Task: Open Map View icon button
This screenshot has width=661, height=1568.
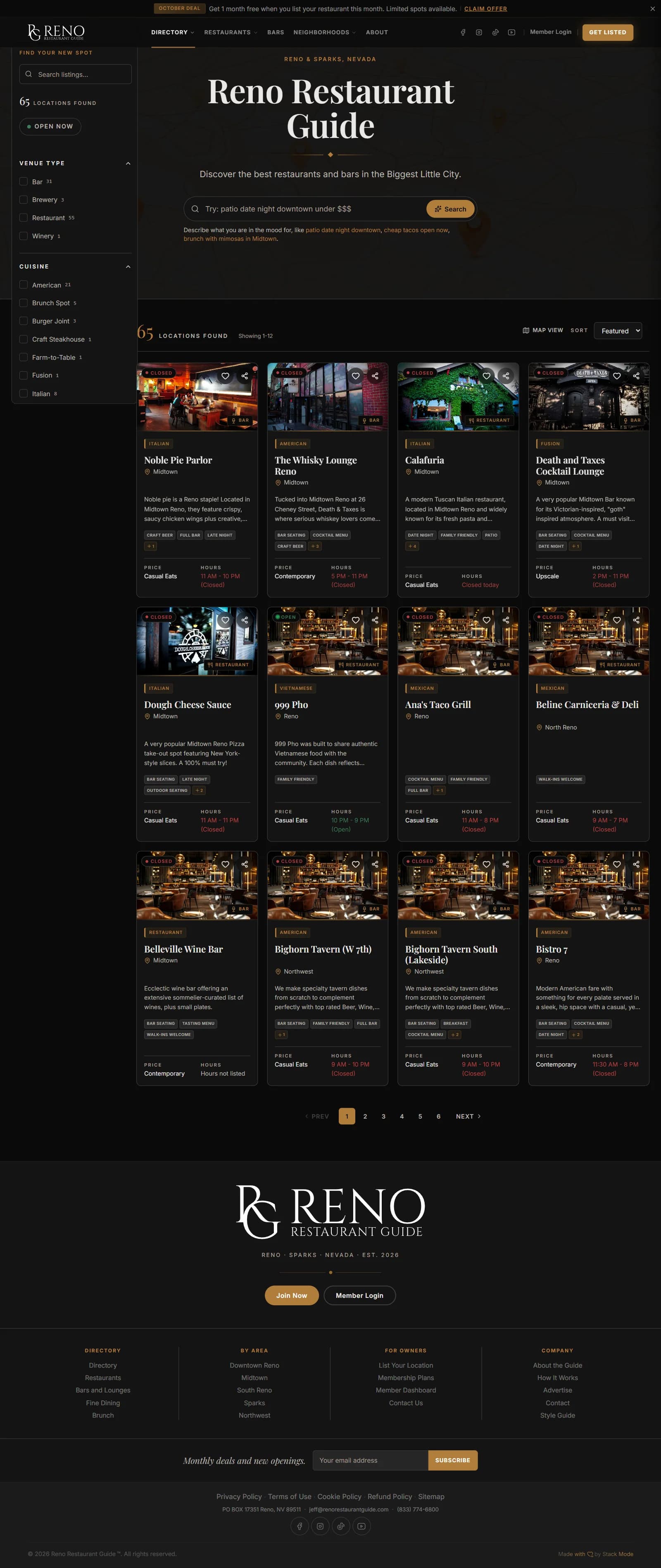Action: (x=543, y=330)
